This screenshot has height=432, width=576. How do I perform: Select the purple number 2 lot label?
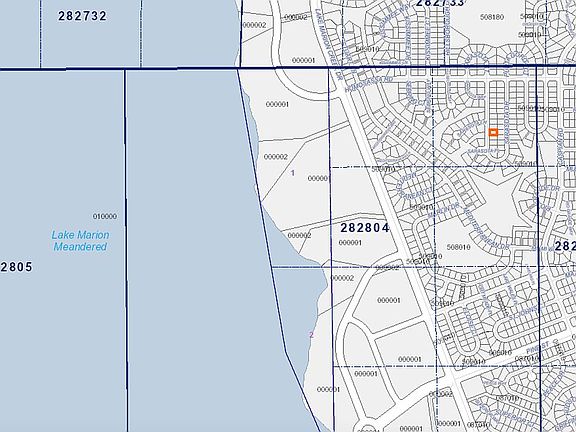coord(311,335)
